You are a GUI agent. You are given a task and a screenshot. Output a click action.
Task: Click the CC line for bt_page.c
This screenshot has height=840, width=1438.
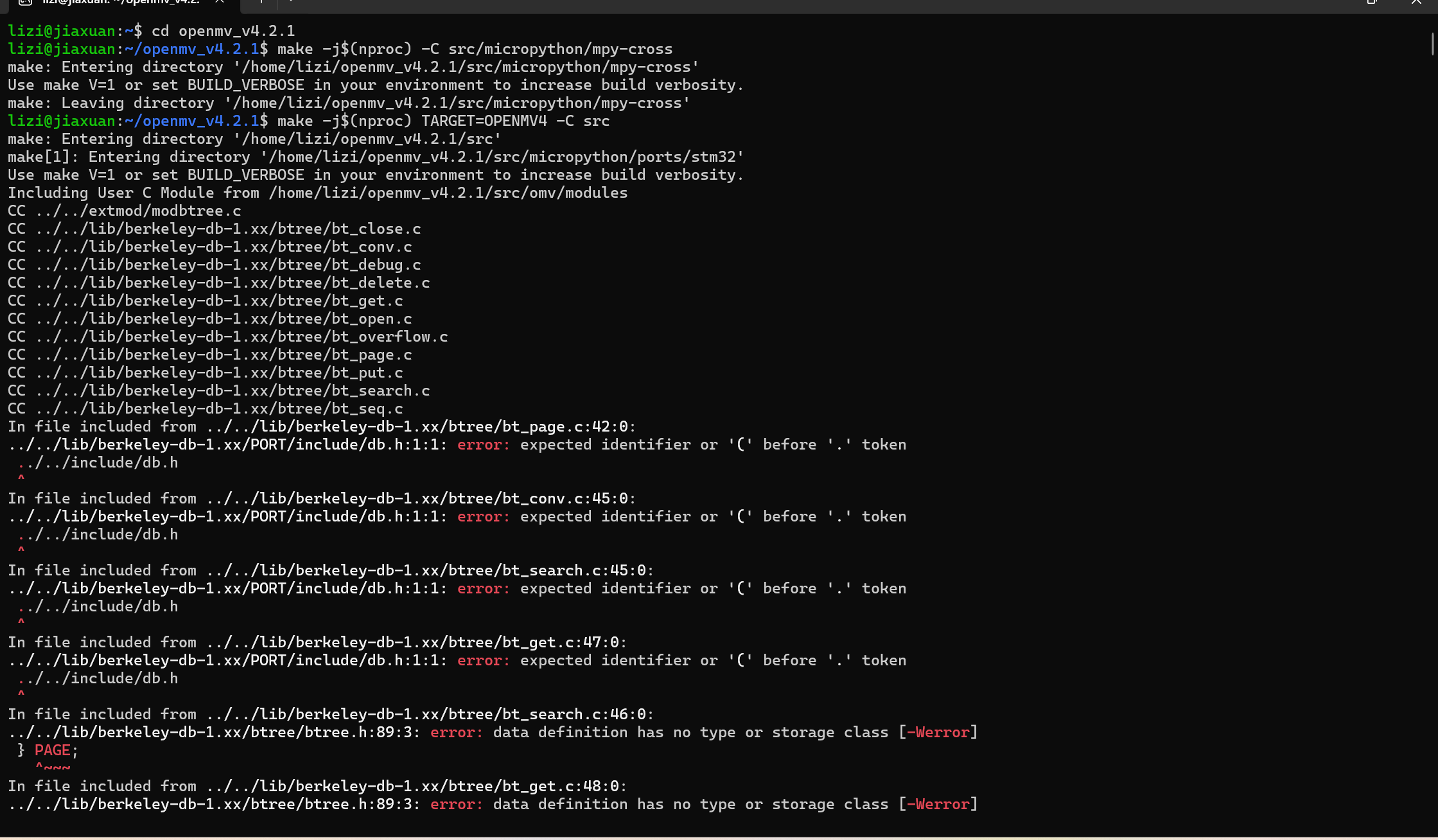coord(210,354)
